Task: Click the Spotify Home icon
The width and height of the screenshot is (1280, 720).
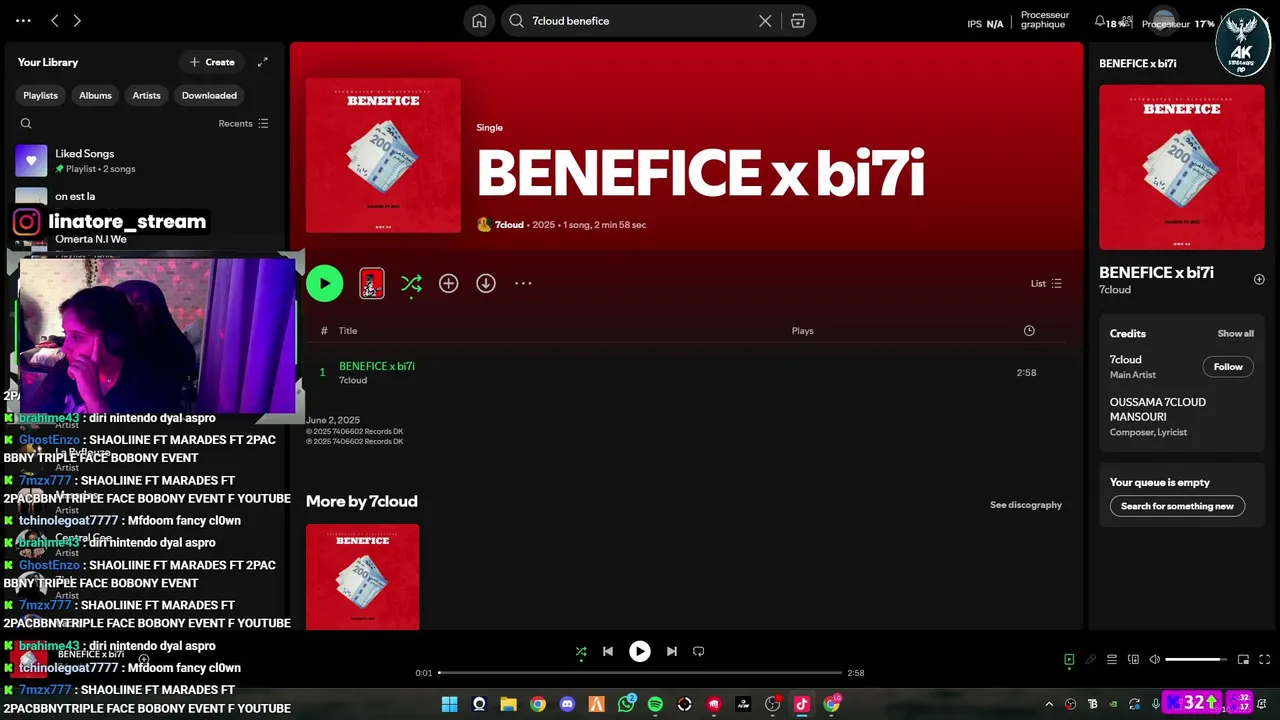Action: click(479, 21)
